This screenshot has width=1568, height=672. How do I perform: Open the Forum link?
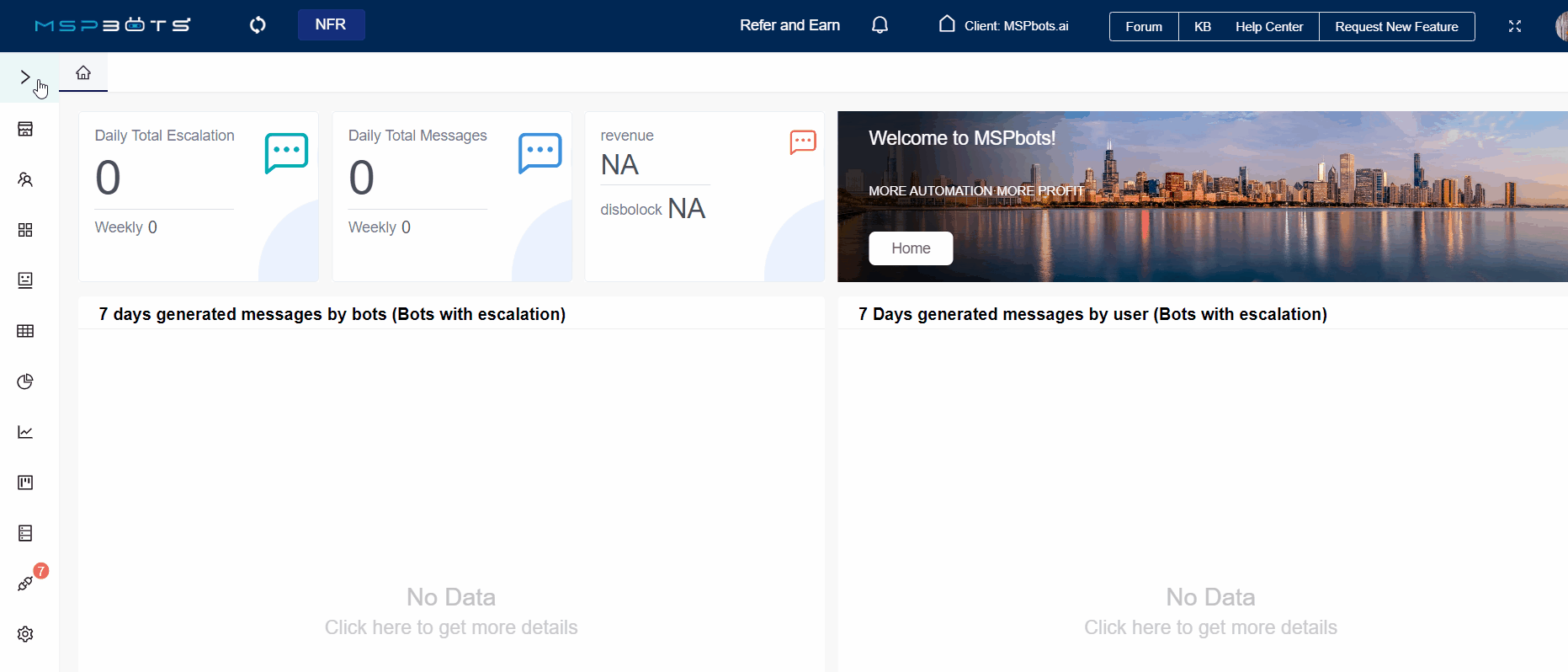[1143, 26]
